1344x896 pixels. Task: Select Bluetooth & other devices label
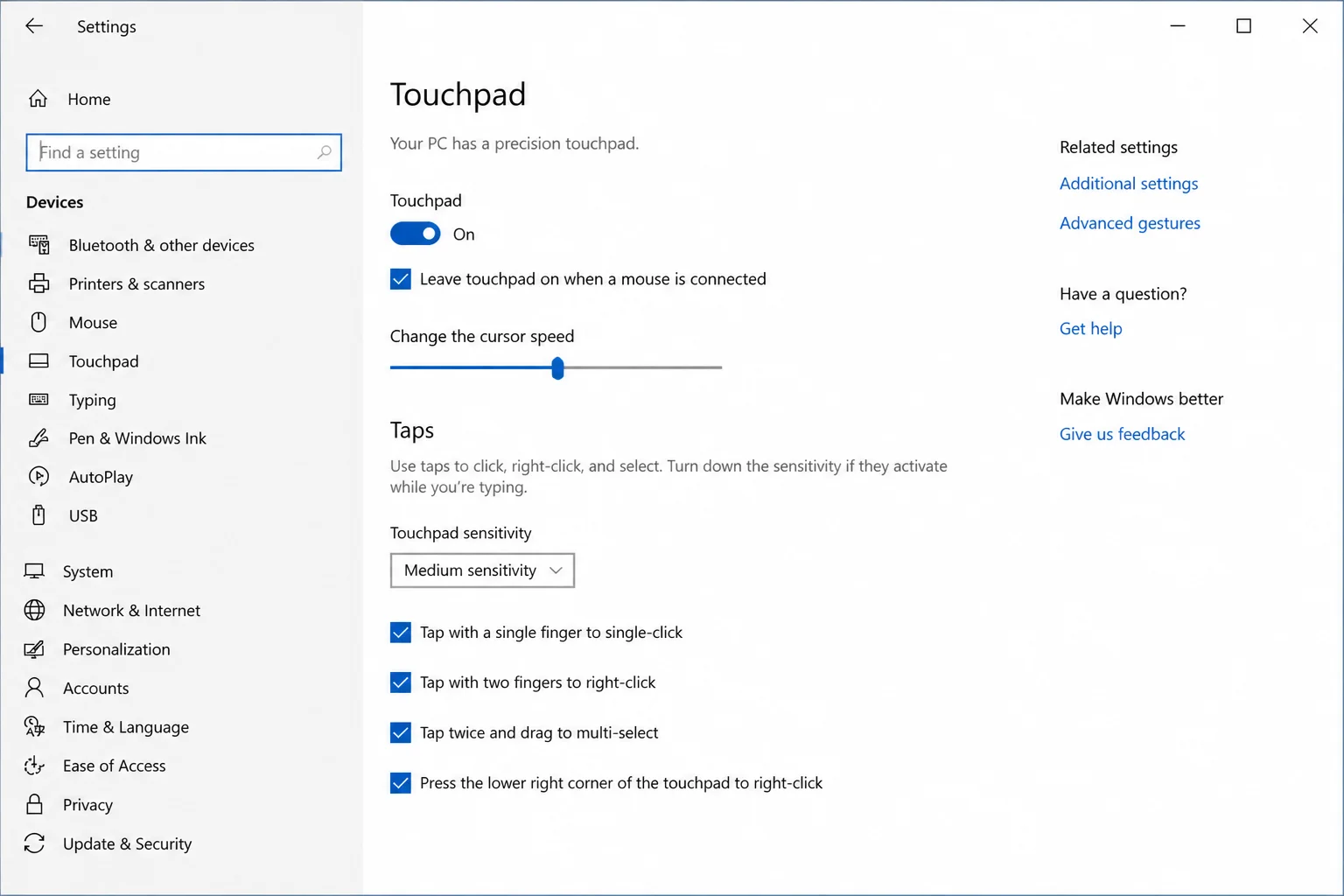[162, 245]
